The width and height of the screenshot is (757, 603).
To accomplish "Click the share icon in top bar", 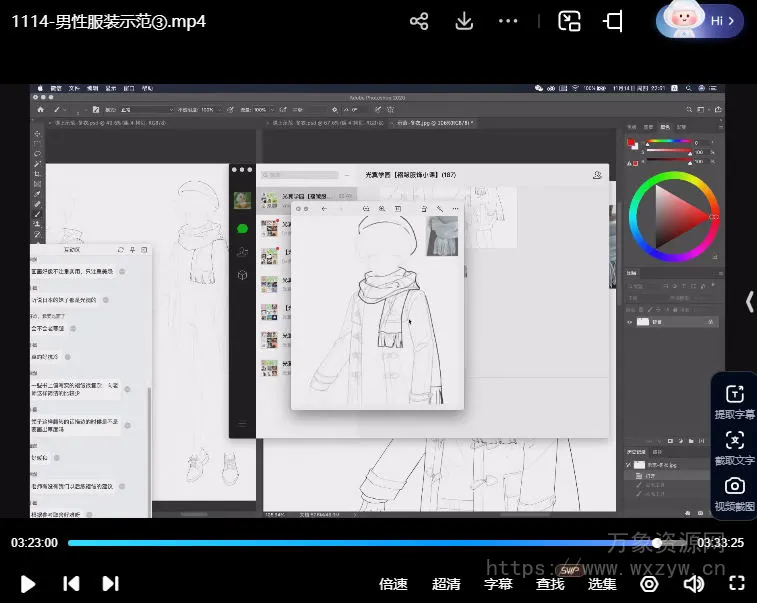I will (419, 21).
